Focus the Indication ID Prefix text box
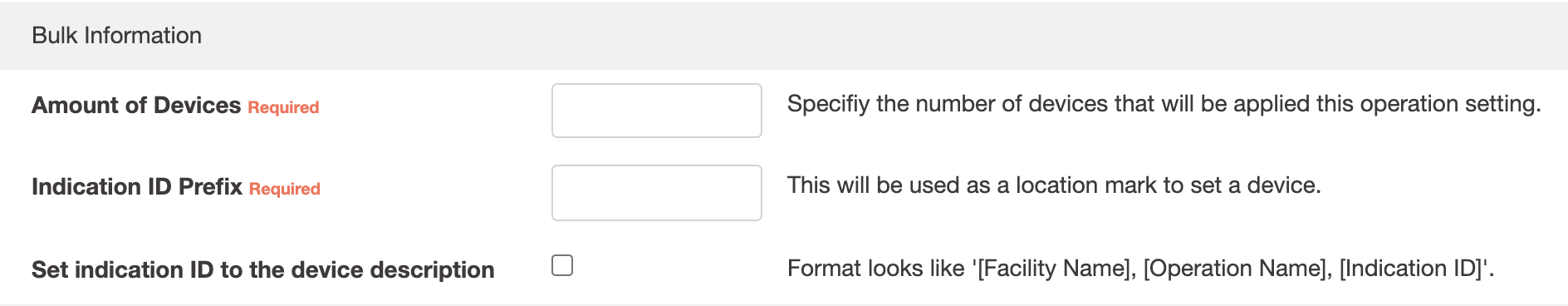 (x=656, y=193)
